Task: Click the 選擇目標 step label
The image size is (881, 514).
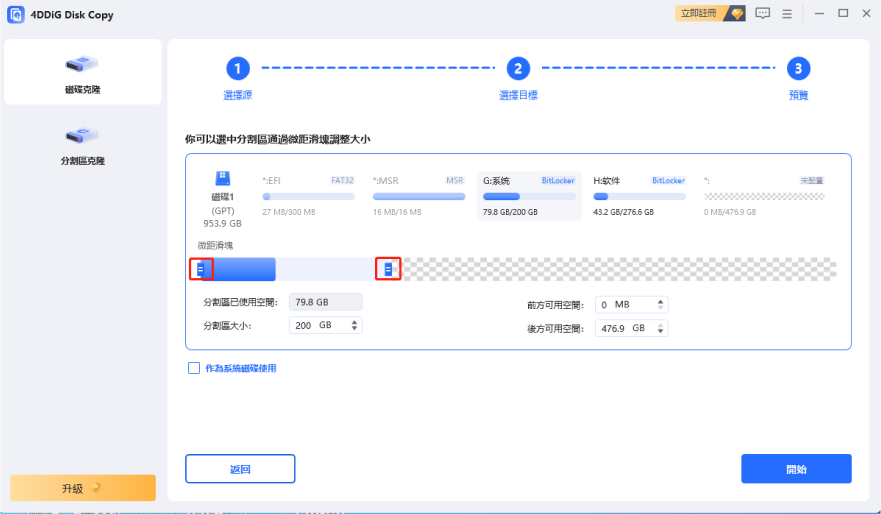Action: pyautogui.click(x=518, y=95)
